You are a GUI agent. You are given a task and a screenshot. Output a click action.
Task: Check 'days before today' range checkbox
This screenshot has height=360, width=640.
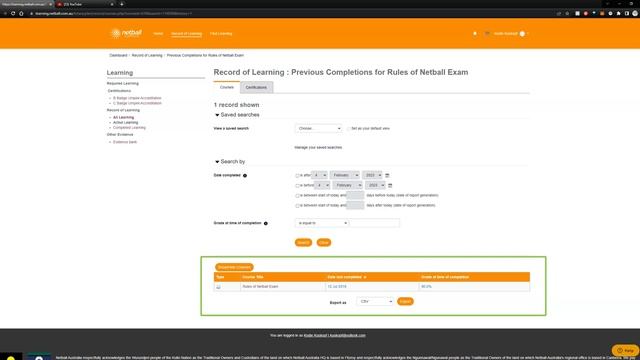click(x=297, y=196)
